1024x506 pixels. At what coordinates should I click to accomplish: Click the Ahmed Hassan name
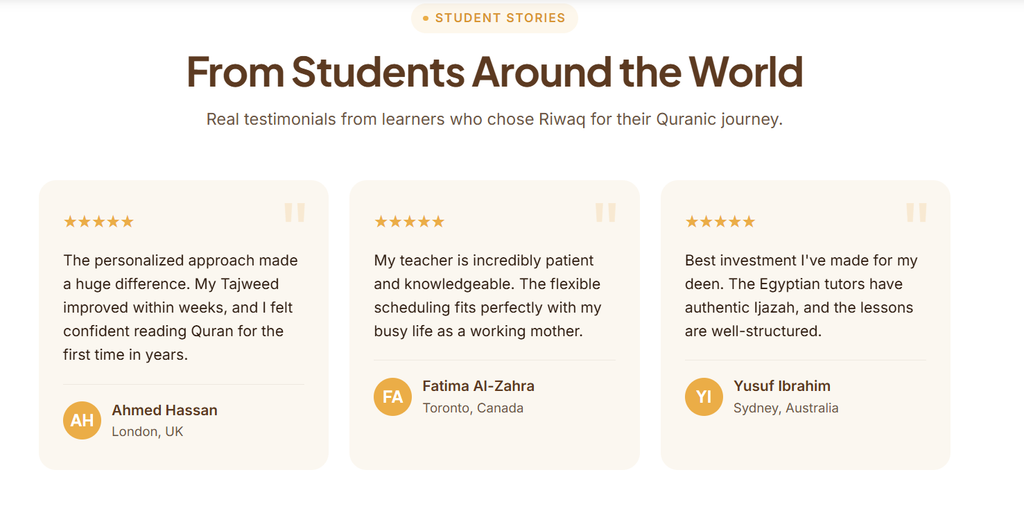165,411
